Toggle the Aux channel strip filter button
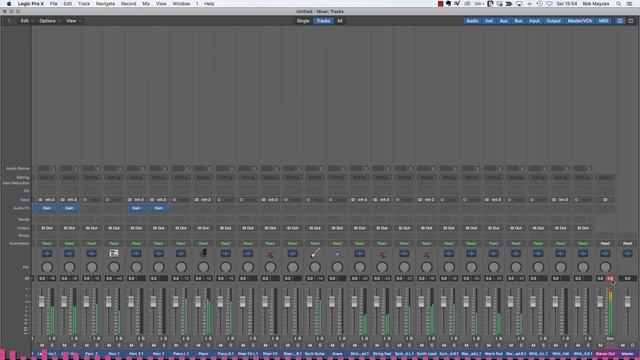The width and height of the screenshot is (640, 360). coord(503,21)
